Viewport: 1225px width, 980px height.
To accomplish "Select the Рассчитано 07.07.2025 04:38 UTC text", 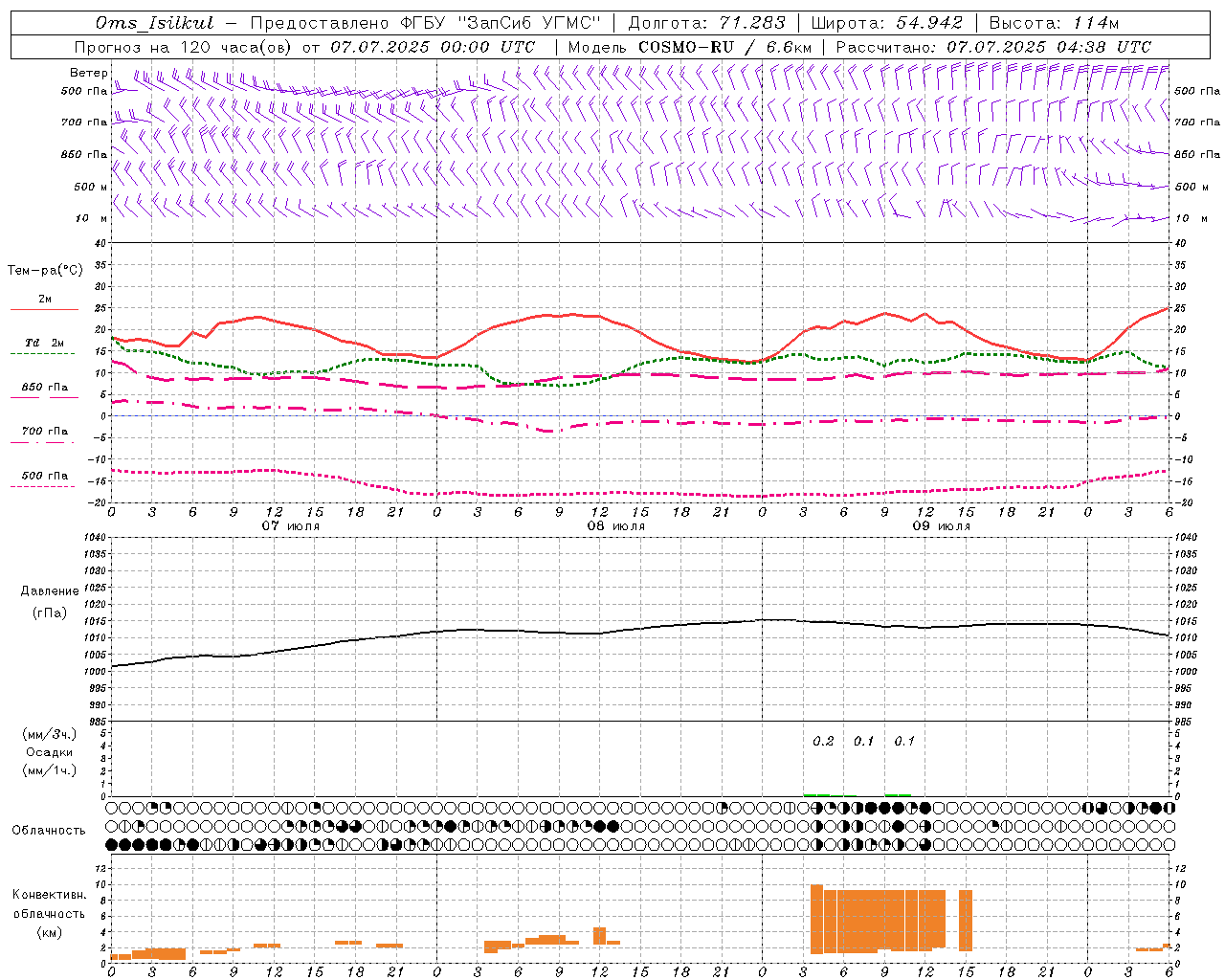I will click(x=993, y=47).
